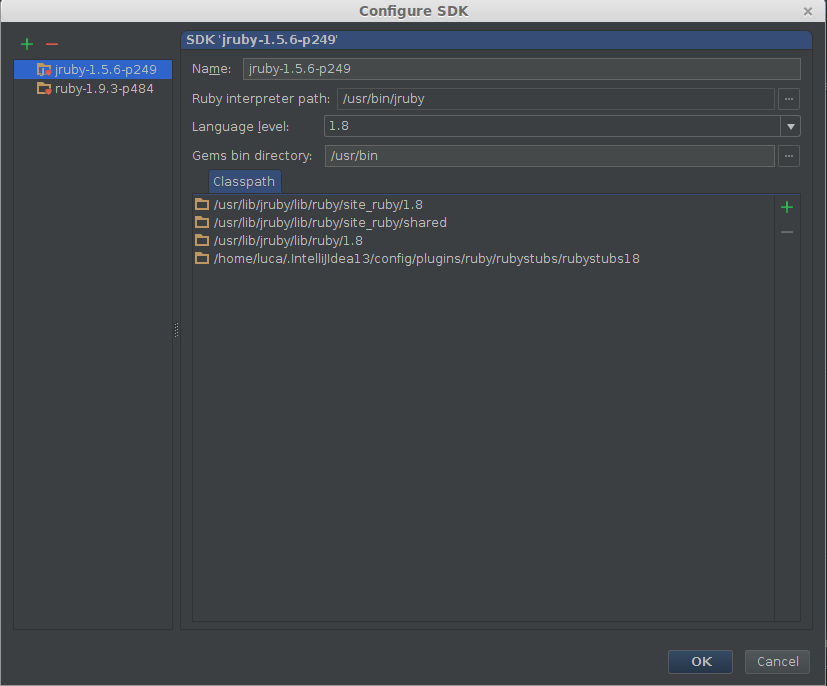Confirm with the OK button

coord(700,662)
